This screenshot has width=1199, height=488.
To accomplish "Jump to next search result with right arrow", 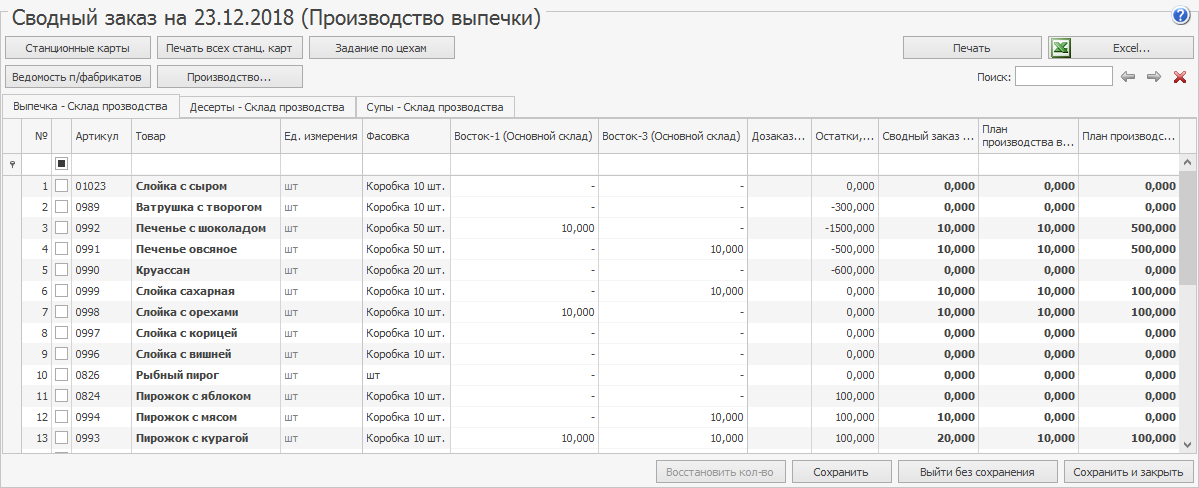I will pos(1153,77).
